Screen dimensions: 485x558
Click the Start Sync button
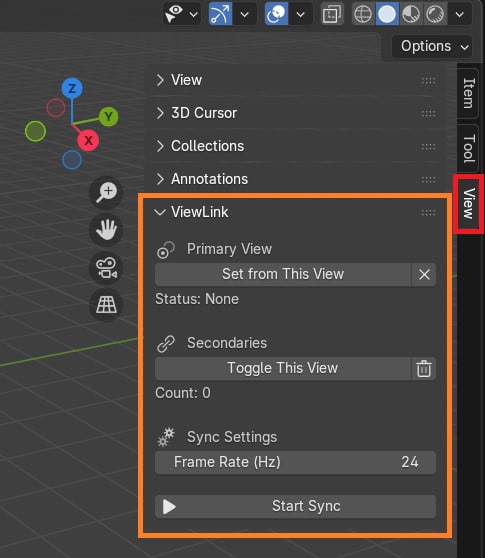tap(295, 506)
